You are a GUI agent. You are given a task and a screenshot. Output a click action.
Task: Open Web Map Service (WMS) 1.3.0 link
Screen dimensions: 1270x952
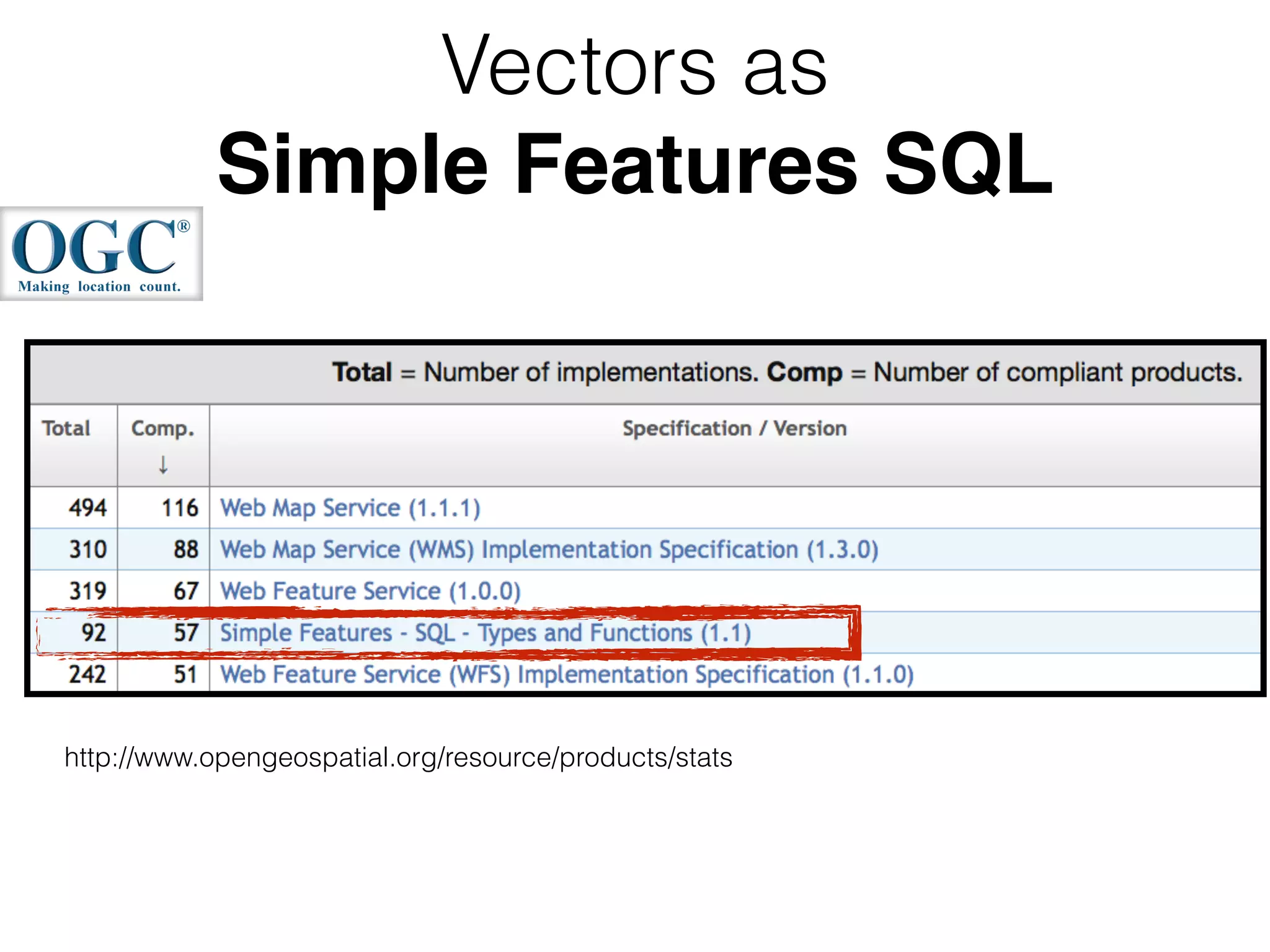click(549, 550)
